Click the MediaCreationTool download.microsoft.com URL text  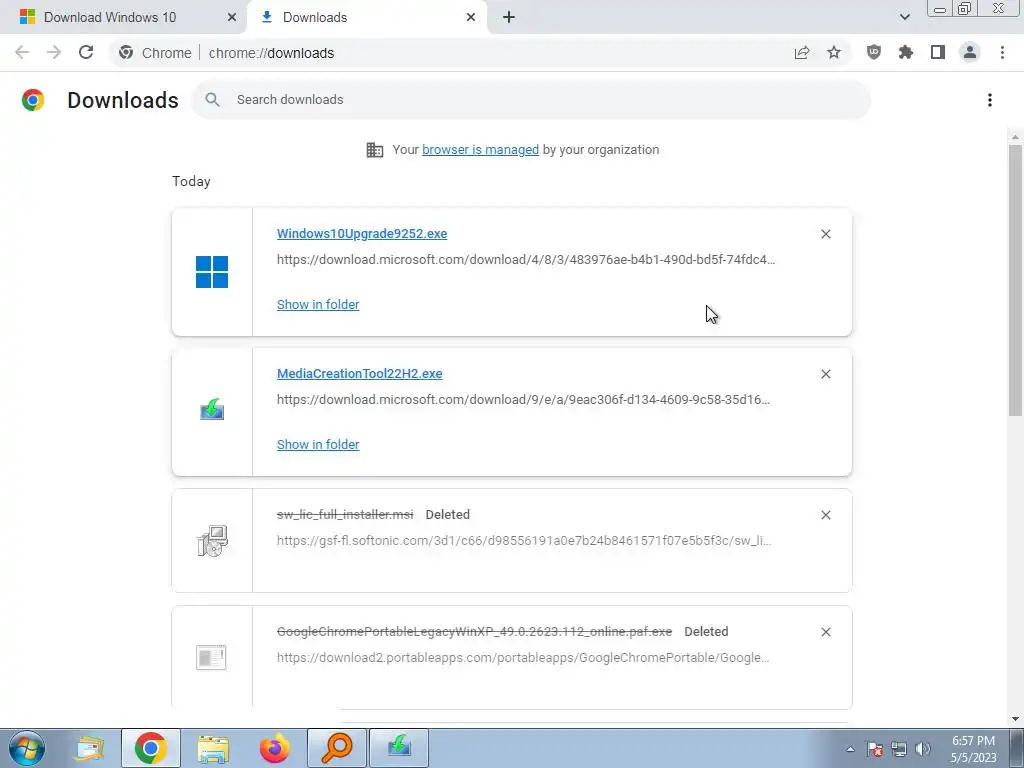[x=523, y=400]
